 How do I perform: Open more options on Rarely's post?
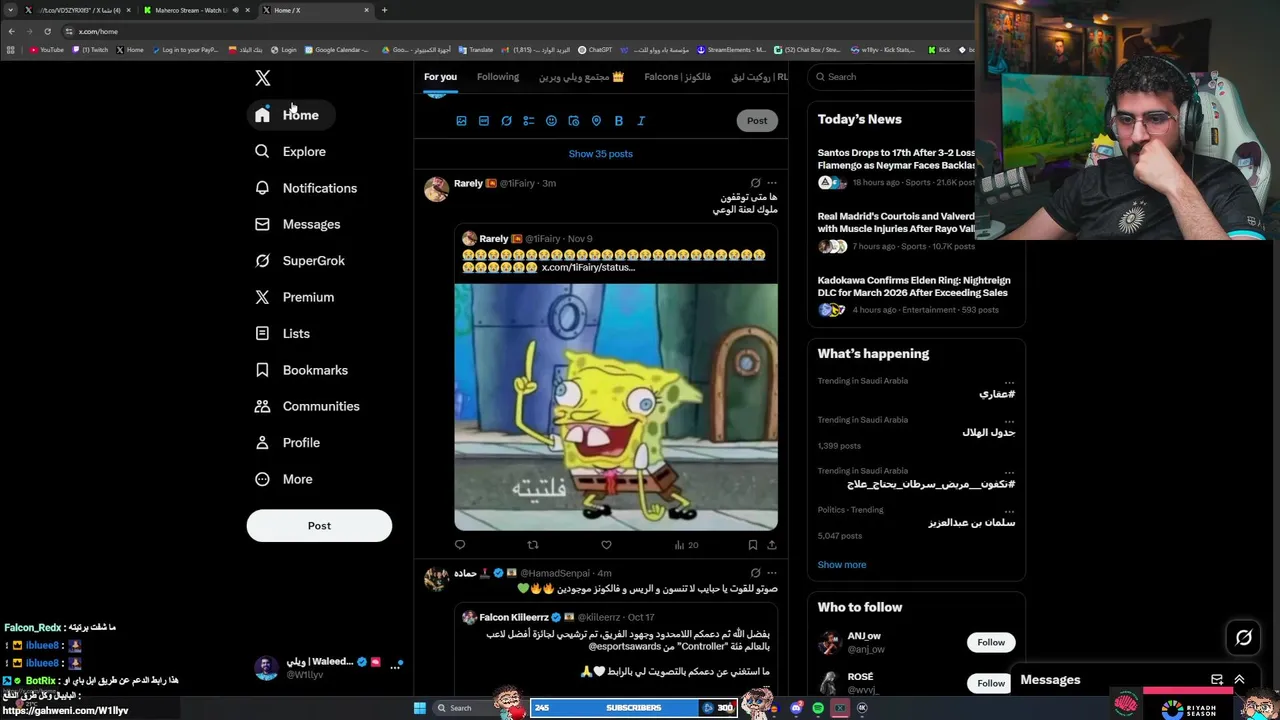[771, 183]
